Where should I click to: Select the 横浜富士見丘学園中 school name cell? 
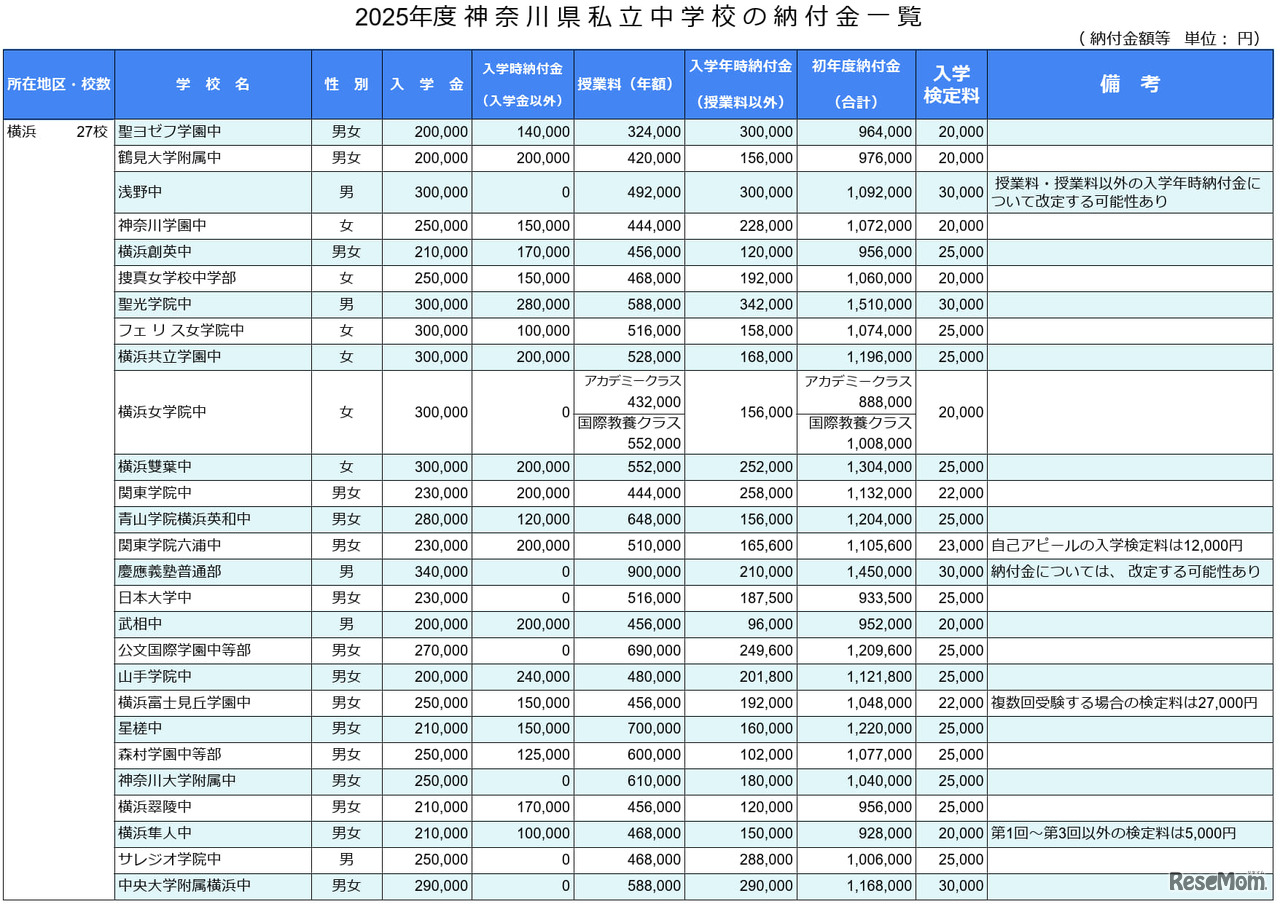[x=213, y=703]
